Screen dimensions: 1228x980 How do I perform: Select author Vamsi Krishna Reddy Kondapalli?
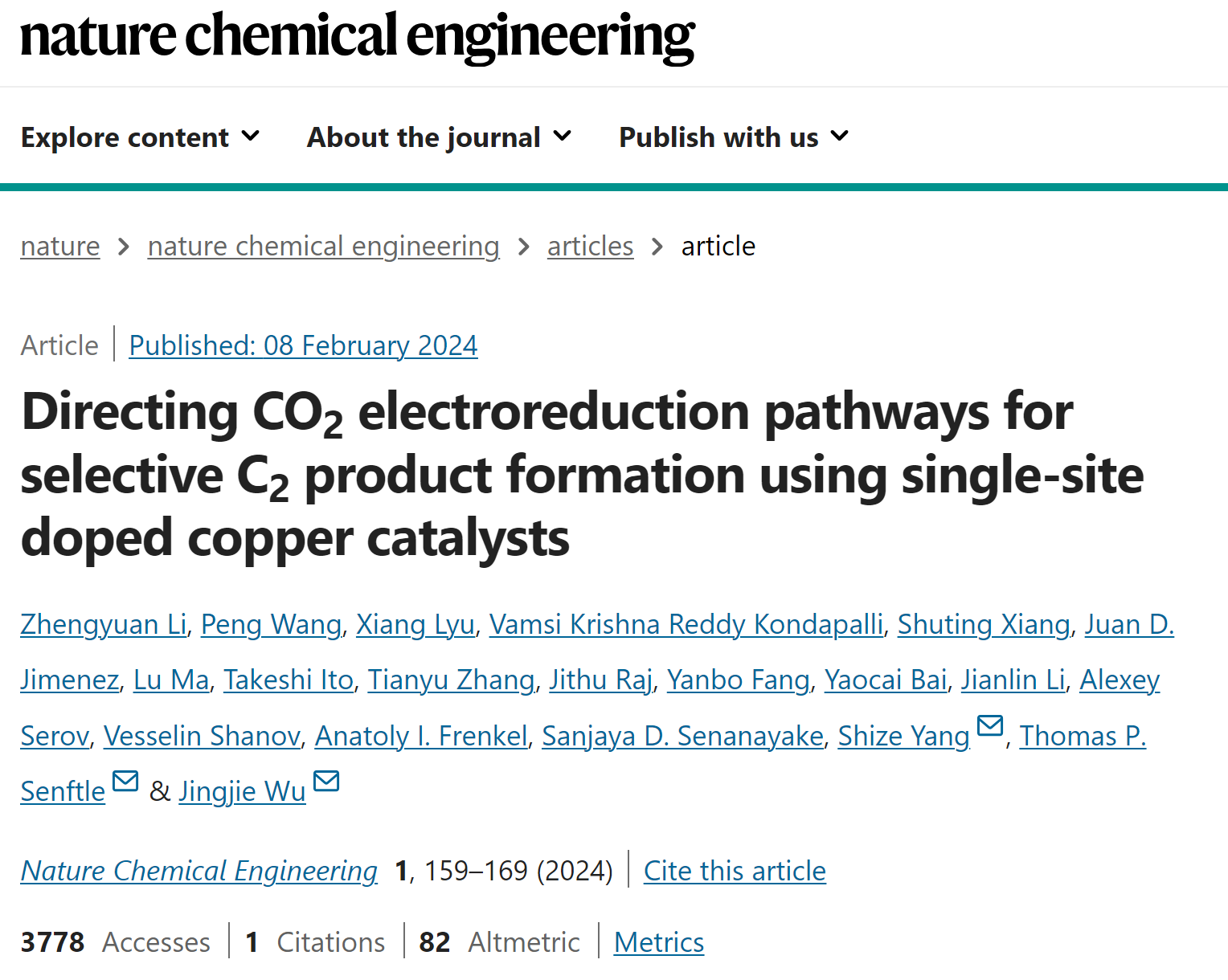coord(686,624)
